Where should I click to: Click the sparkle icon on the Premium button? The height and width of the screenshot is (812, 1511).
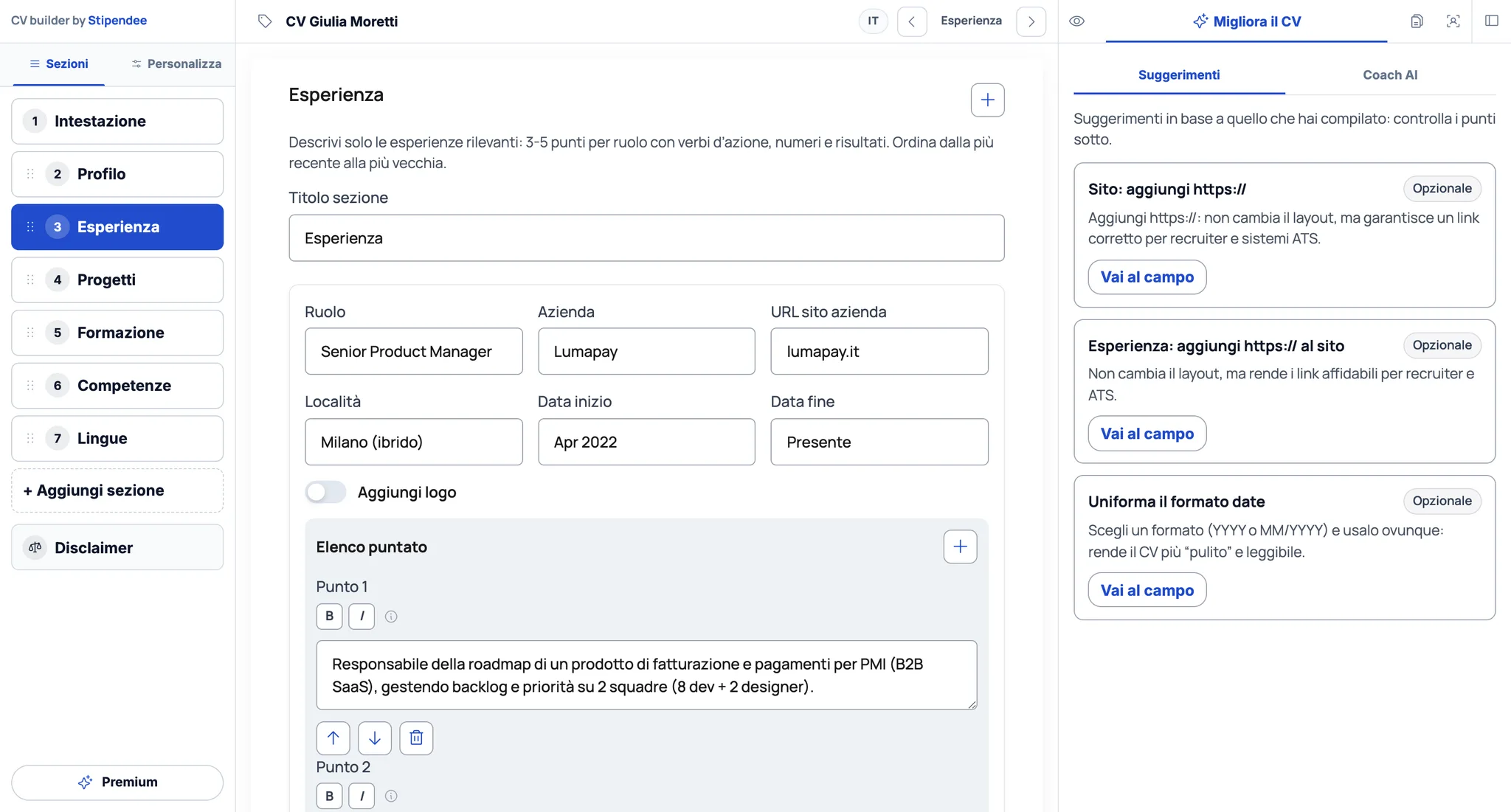coord(85,782)
